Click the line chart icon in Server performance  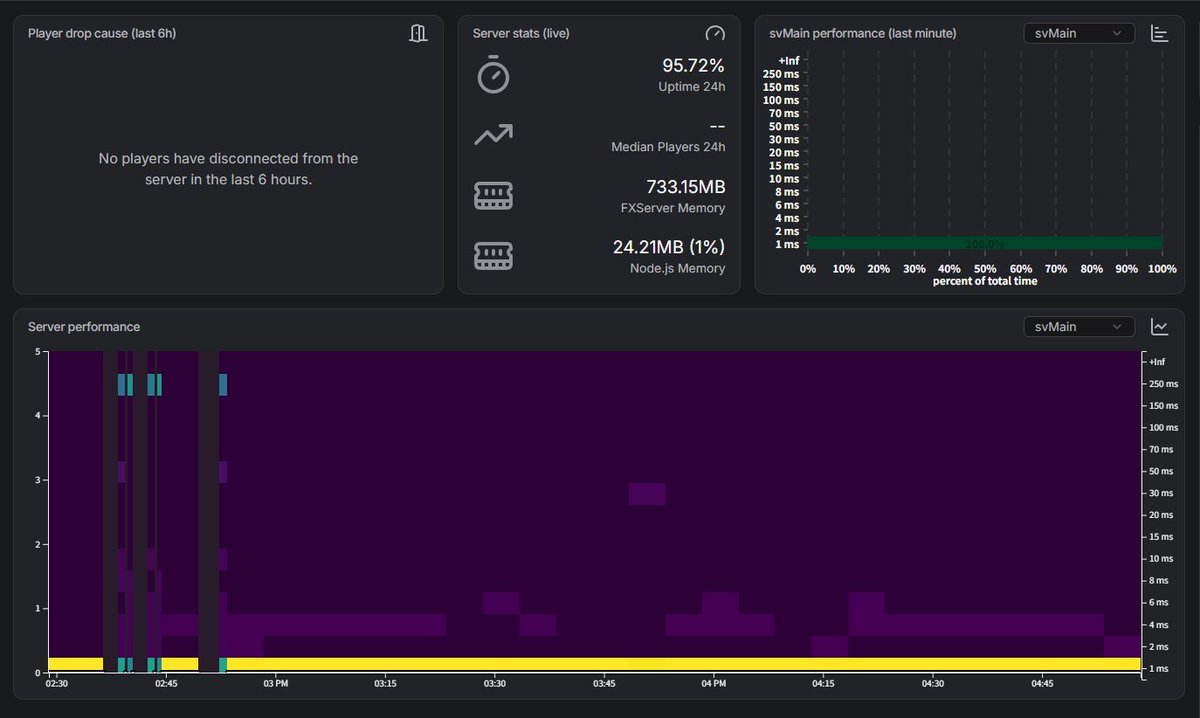click(1160, 327)
